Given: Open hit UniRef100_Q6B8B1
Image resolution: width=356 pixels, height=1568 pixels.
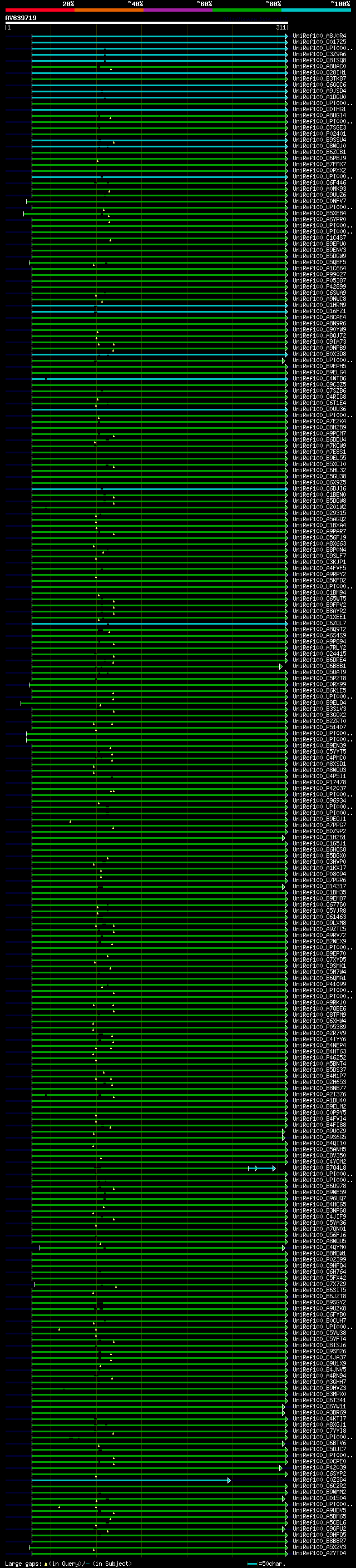Looking at the screenshot, I should tap(319, 666).
